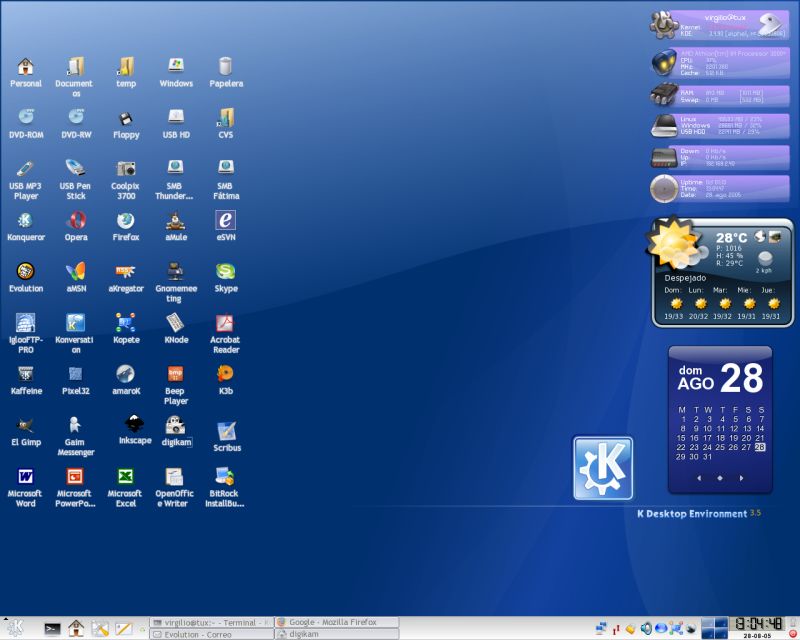This screenshot has height=640, width=800.
Task: Click the digital clock in the panel
Action: point(757,623)
